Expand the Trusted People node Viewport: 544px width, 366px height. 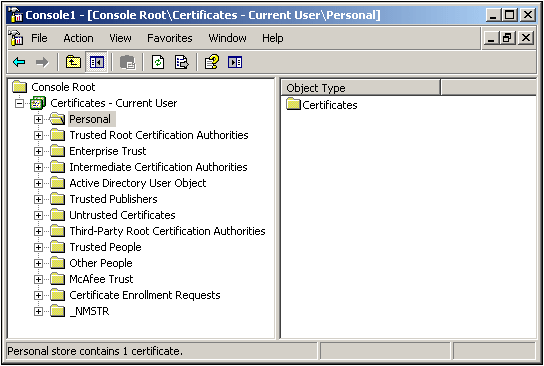38,247
